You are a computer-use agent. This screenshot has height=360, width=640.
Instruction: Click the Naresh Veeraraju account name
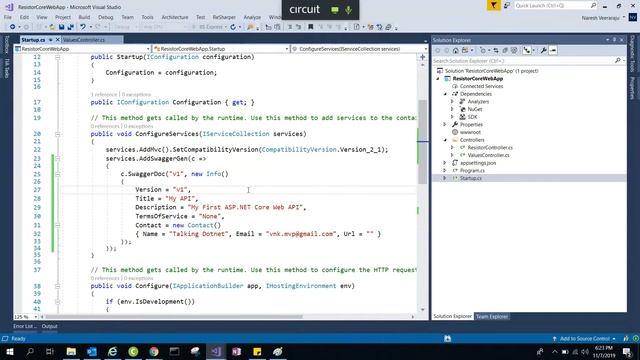(x=600, y=18)
